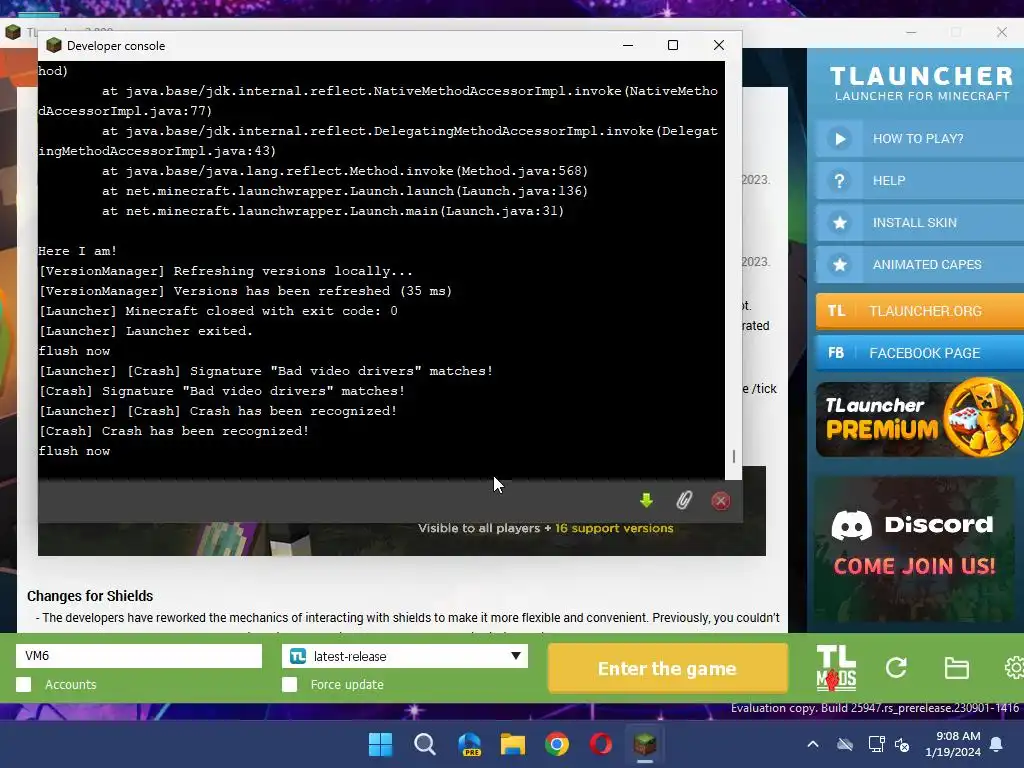Show hidden system tray icons
Viewport: 1024px width, 768px height.
[812, 744]
